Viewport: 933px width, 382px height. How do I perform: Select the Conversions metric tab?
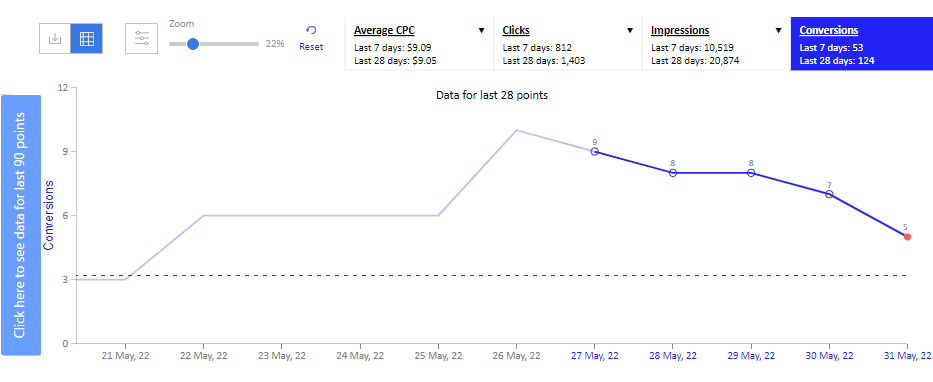pyautogui.click(x=862, y=43)
